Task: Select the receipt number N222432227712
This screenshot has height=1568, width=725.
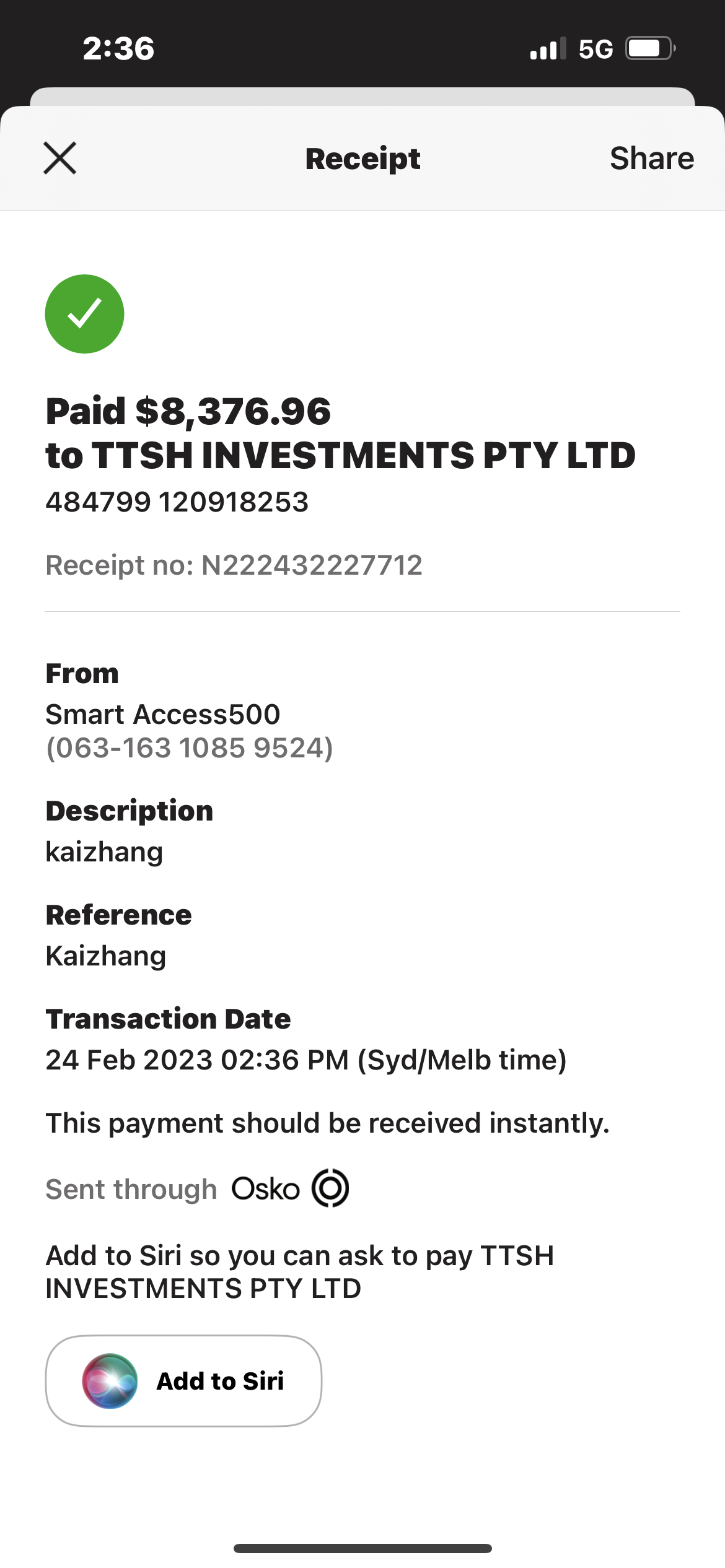Action: [312, 565]
